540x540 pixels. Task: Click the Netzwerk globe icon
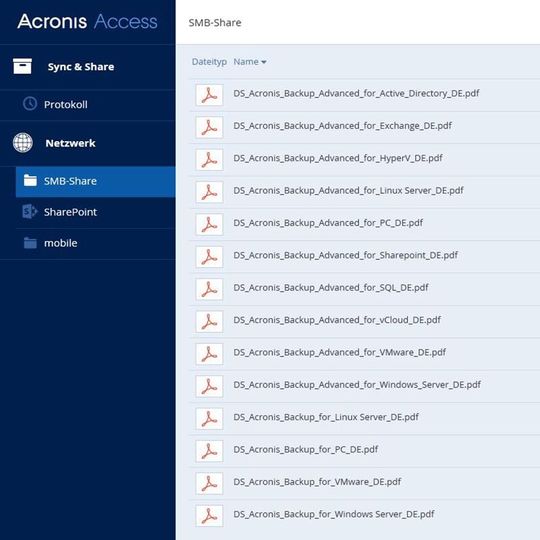(x=23, y=143)
